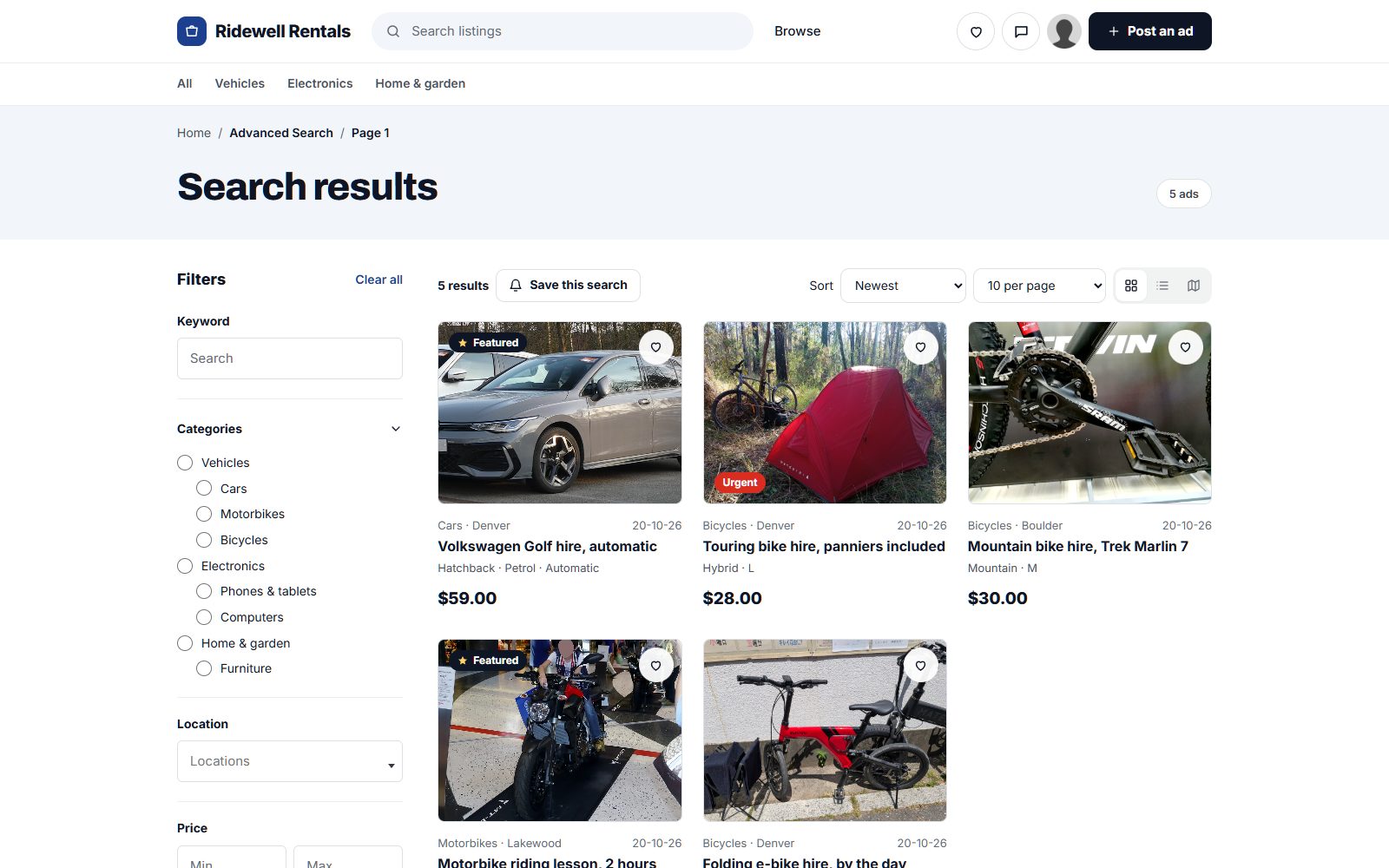Viewport: 1389px width, 868px height.
Task: Open the messages chat icon in header
Action: point(1021,31)
